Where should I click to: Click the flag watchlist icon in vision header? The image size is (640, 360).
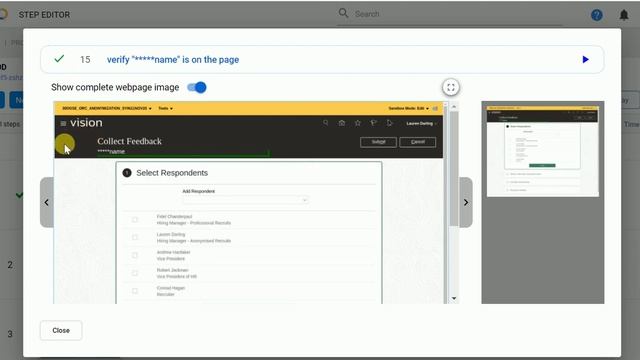tap(373, 123)
